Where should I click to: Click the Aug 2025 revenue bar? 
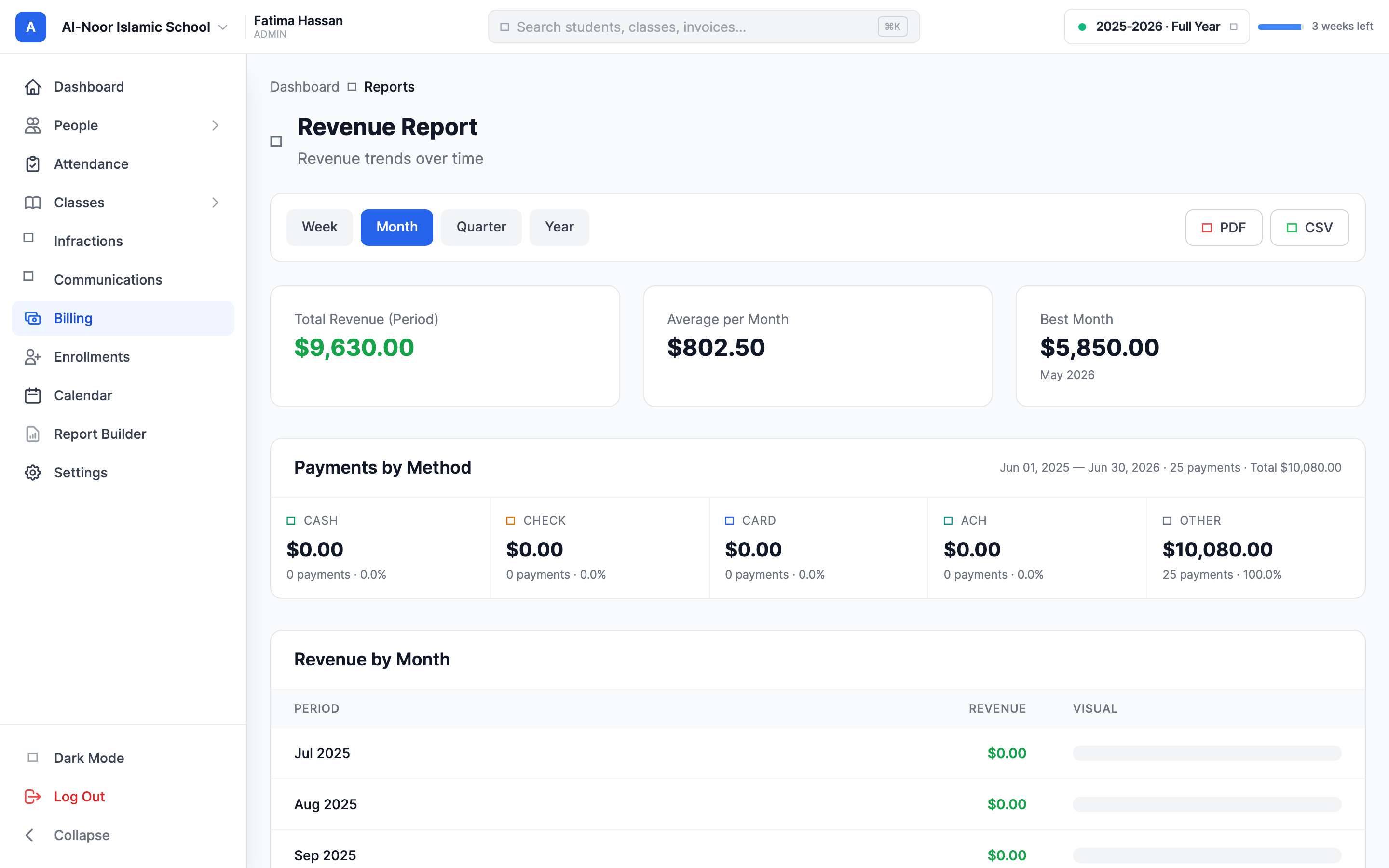click(1207, 804)
